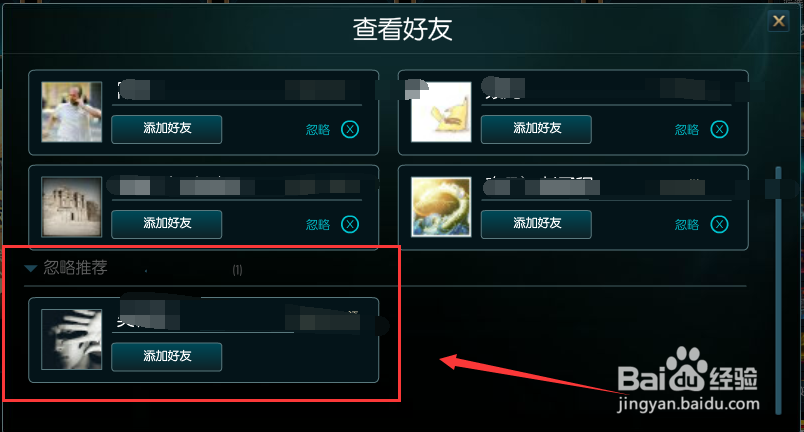
Task: Open the black-and-white hand avatar thumbnail
Action: (x=72, y=339)
